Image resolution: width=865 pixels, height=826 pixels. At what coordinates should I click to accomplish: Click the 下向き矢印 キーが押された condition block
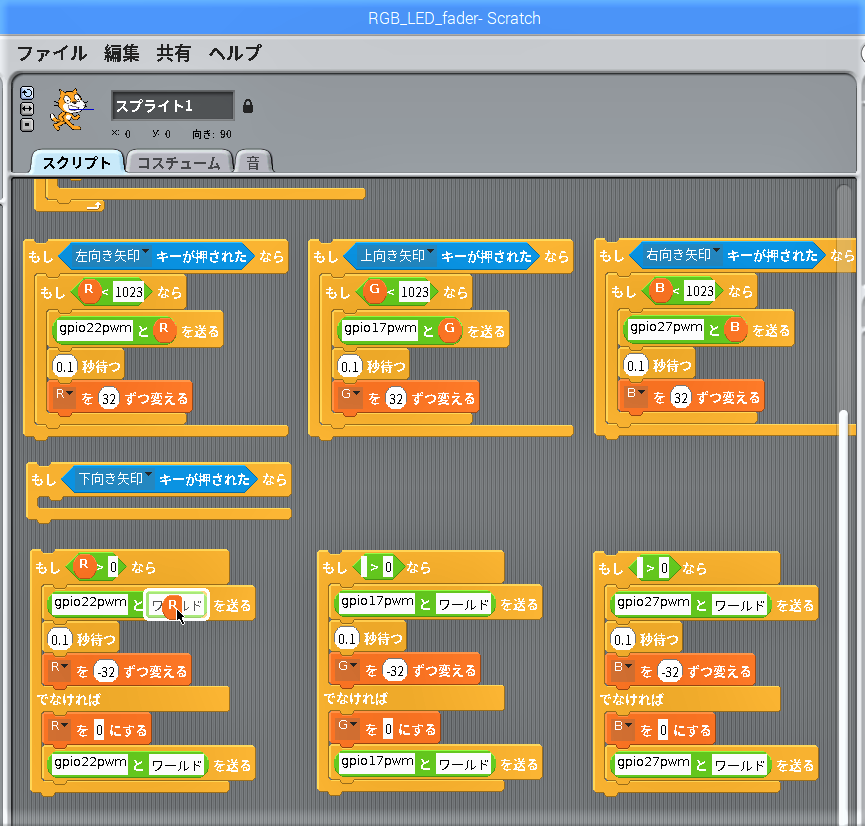click(x=160, y=479)
